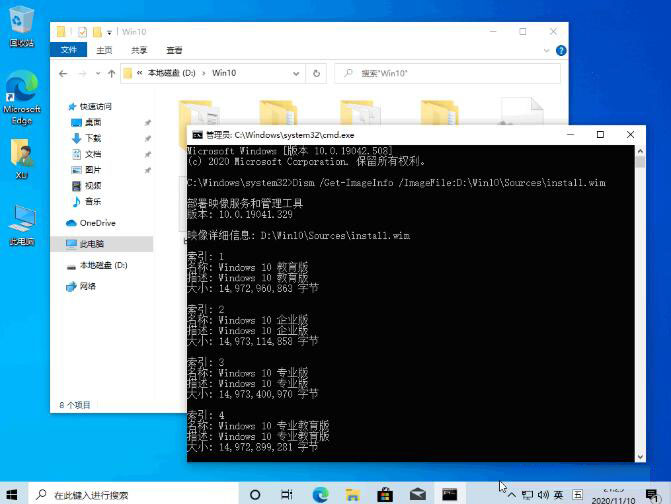Open the volume speaker tray icon
This screenshot has height=504, width=671.
pos(543,495)
